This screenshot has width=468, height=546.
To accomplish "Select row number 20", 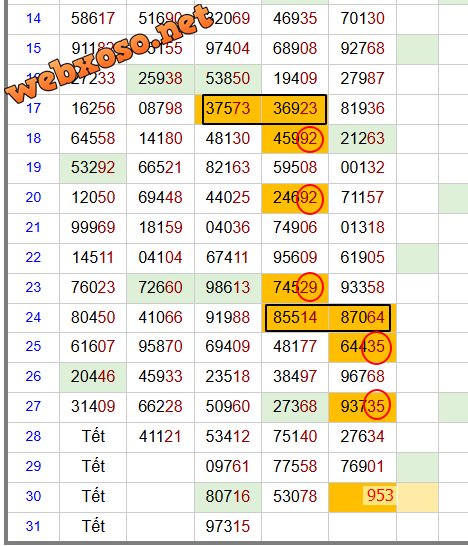I will click(33, 197).
